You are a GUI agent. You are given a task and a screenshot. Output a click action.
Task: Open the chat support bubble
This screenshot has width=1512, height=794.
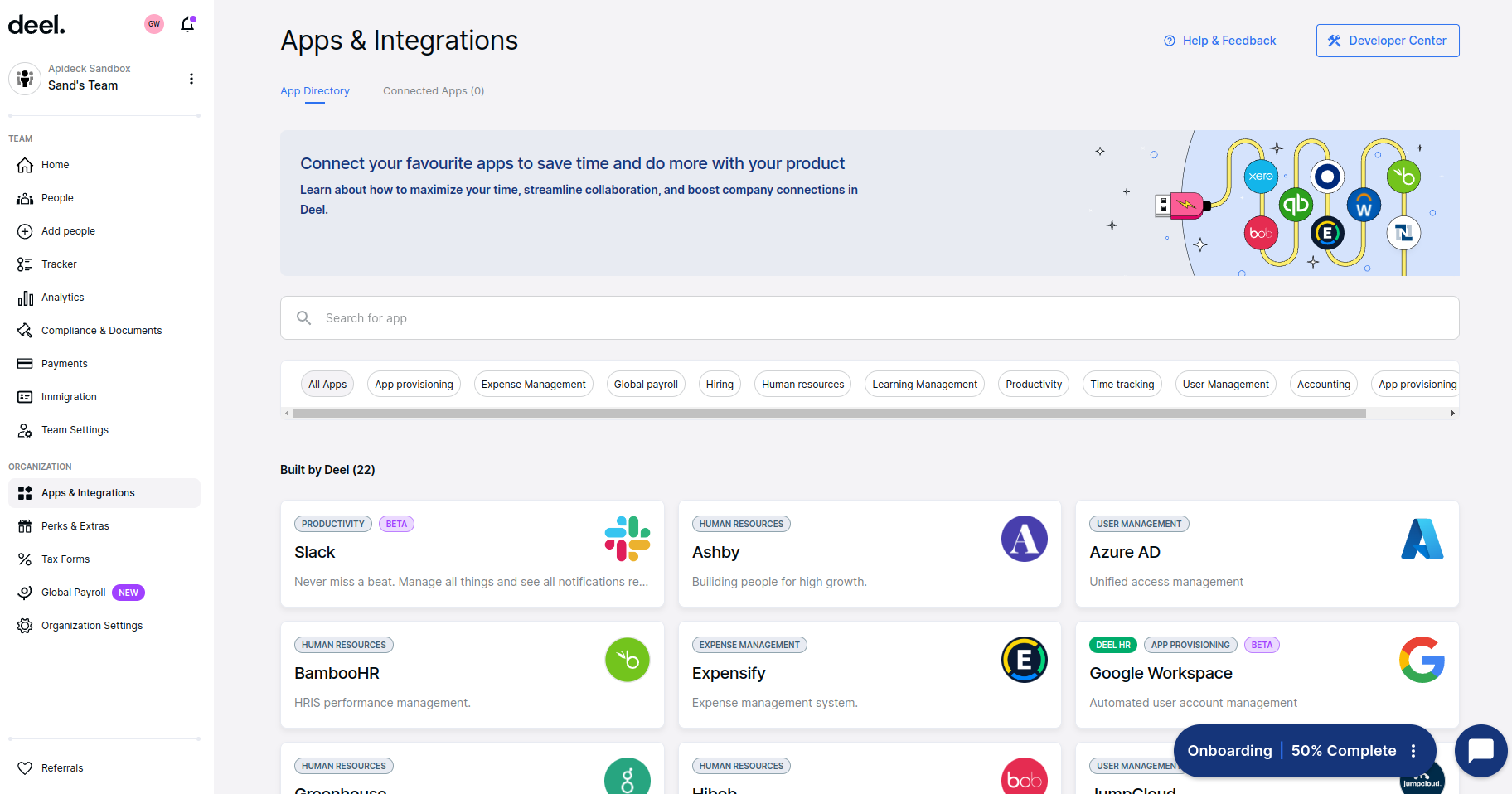tap(1480, 751)
